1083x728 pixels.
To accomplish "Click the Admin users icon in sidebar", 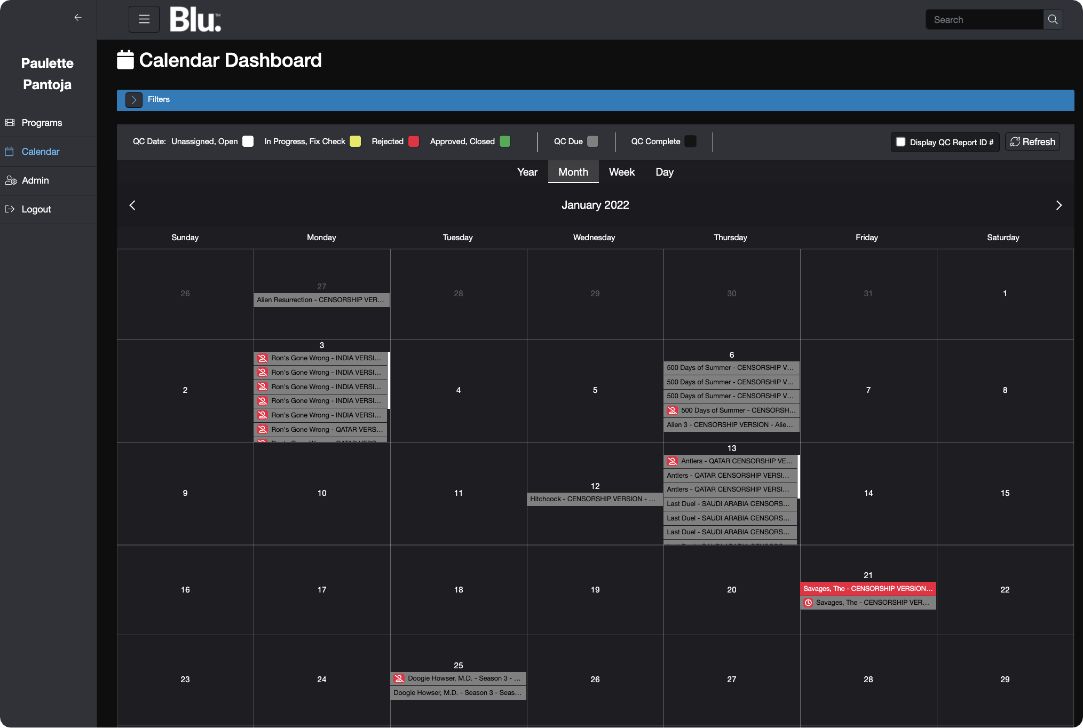I will click(x=10, y=181).
